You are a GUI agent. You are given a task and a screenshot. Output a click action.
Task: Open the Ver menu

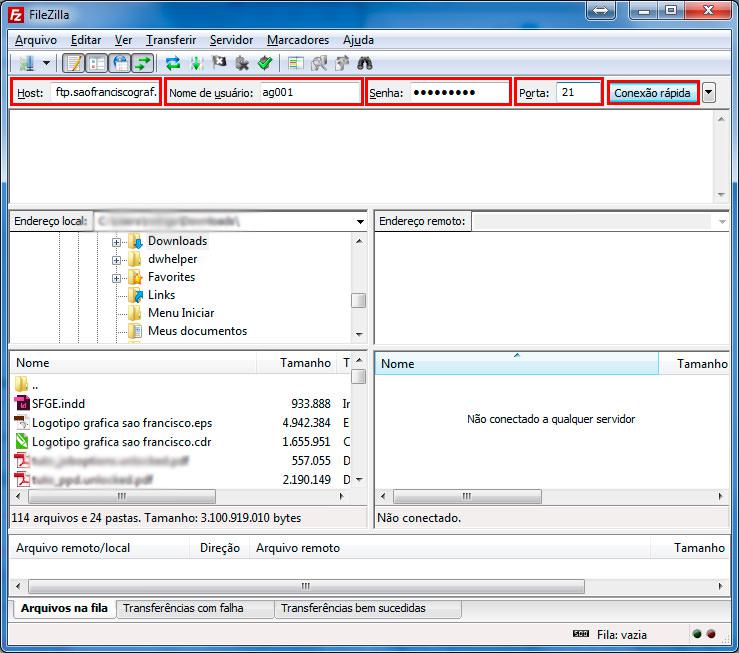pos(123,40)
